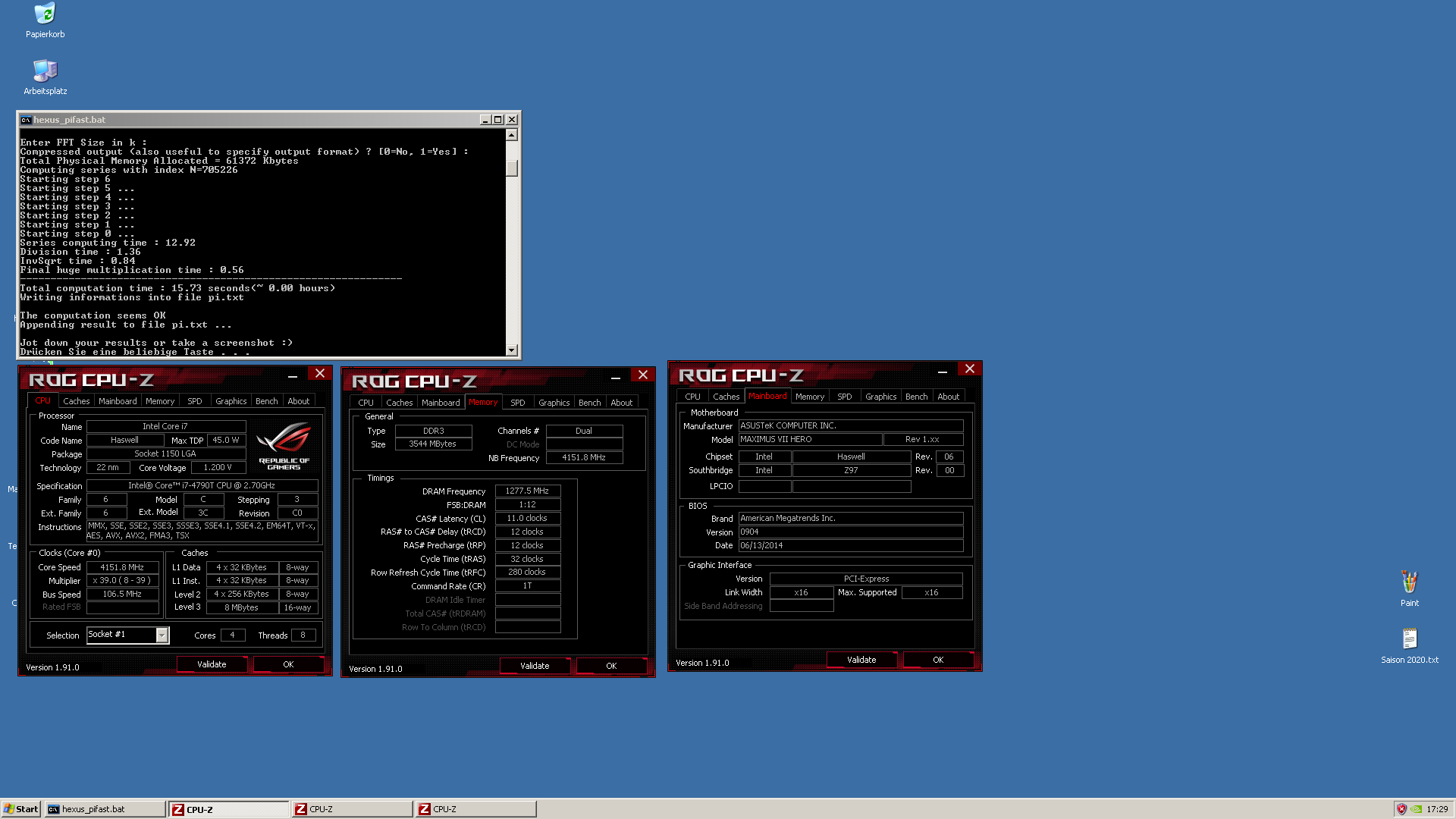Click the system clock showing 17:29
Image resolution: width=1456 pixels, height=819 pixels.
click(x=1437, y=809)
